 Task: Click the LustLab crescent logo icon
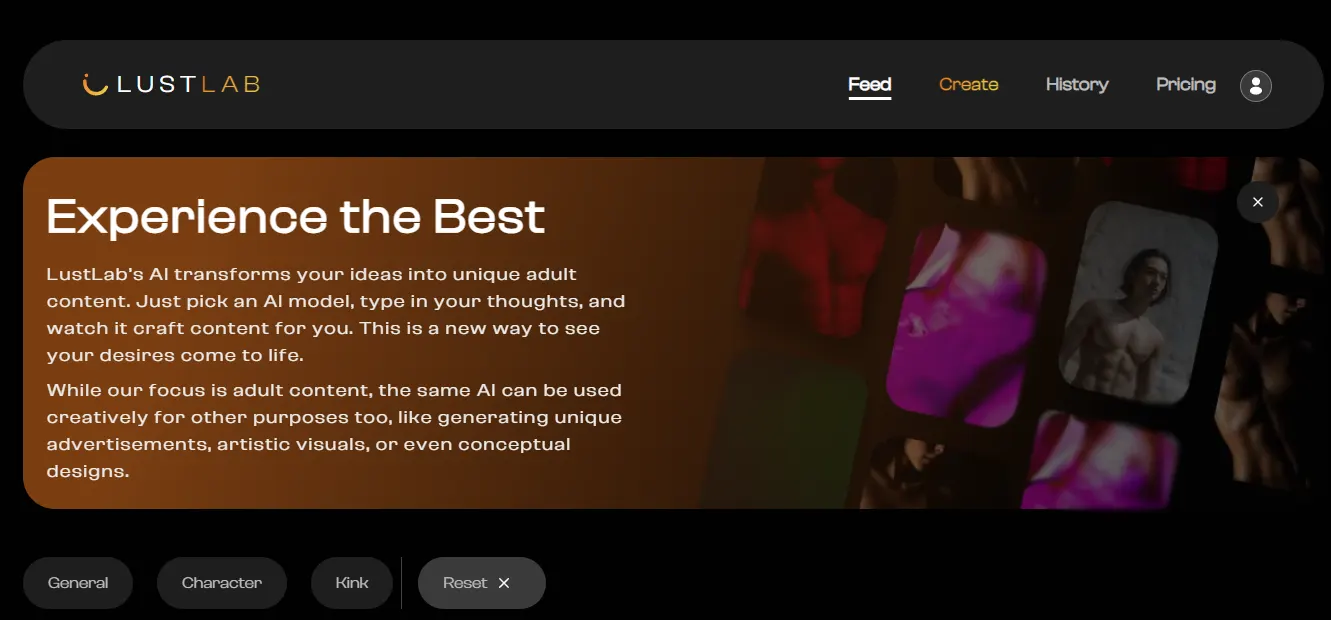pos(95,85)
